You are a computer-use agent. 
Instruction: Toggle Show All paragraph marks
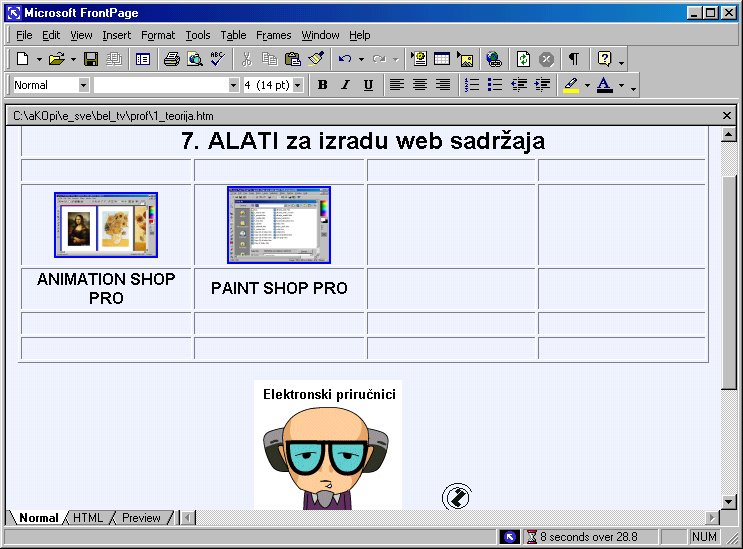click(x=574, y=59)
